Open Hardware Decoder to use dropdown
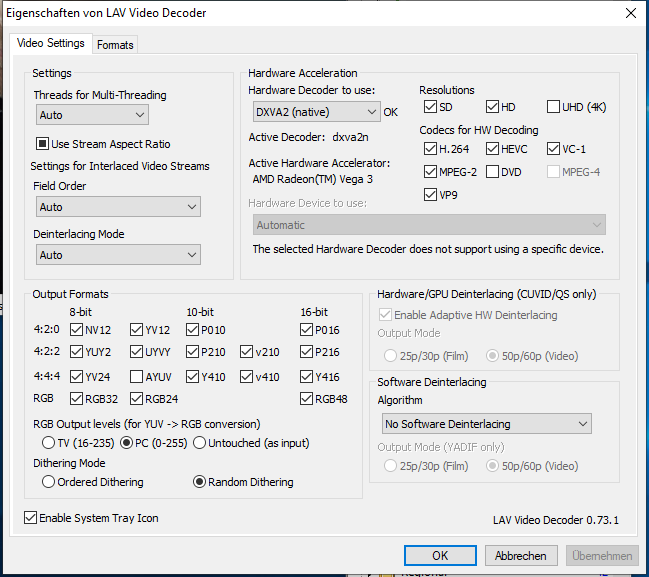Screen dimensions: 649x577 313,112
